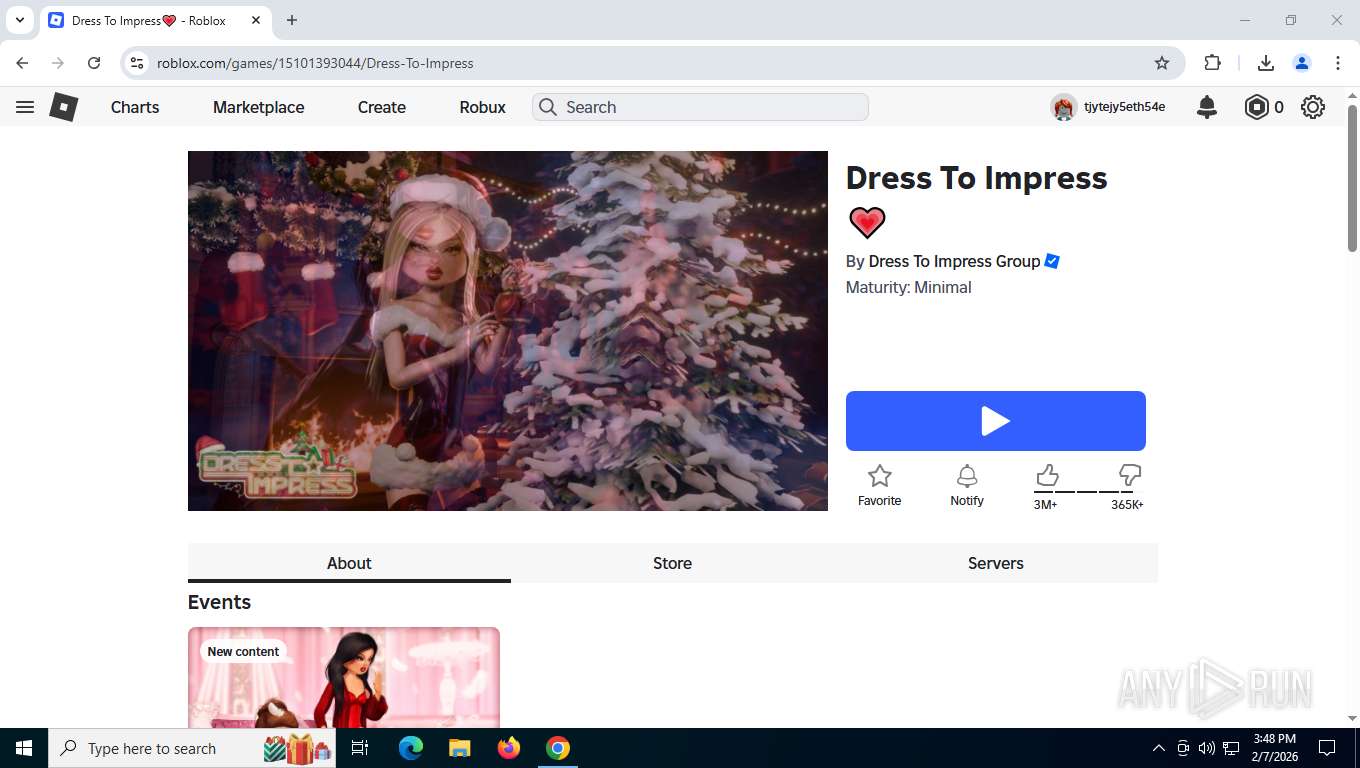1360x768 pixels.
Task: Click the verified badge next to group name
Action: 1052,261
